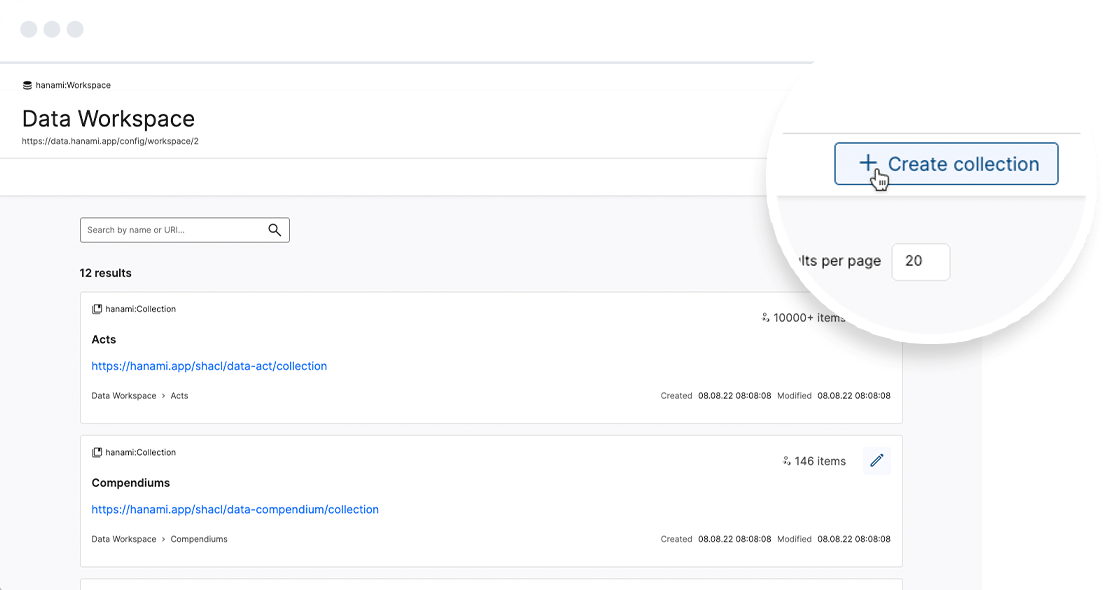Click the results per page box showing 20

coord(920,261)
